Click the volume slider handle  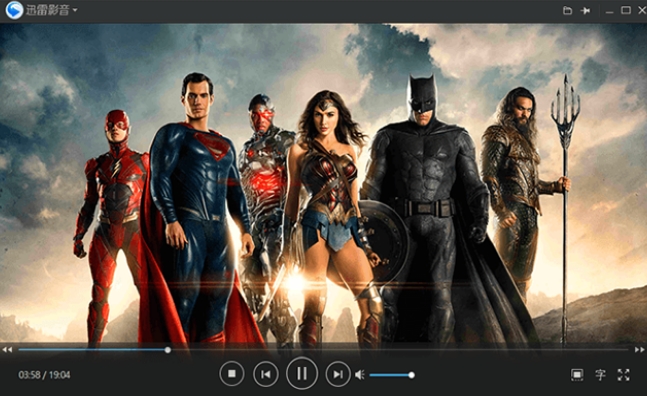(411, 375)
